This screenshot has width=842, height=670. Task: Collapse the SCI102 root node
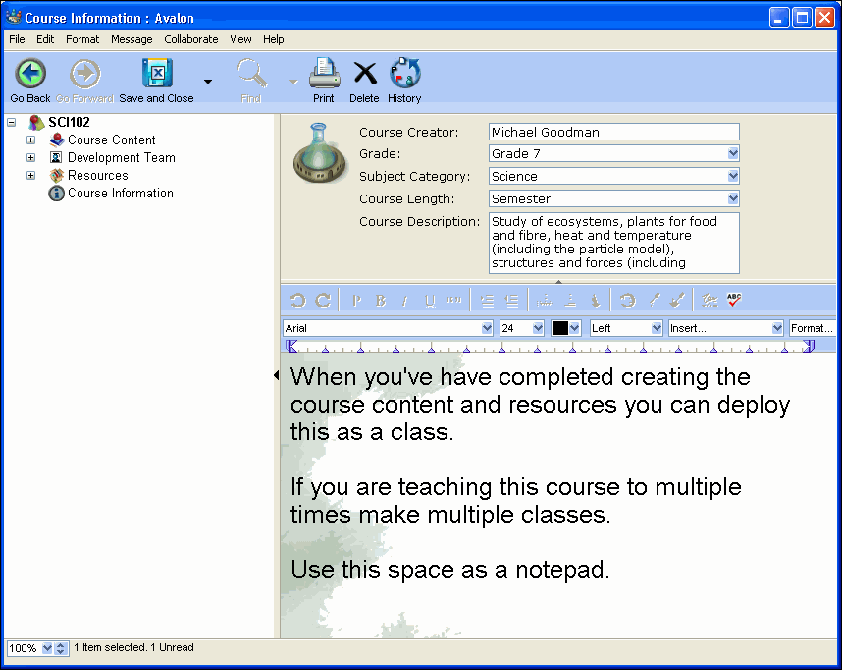[12, 122]
